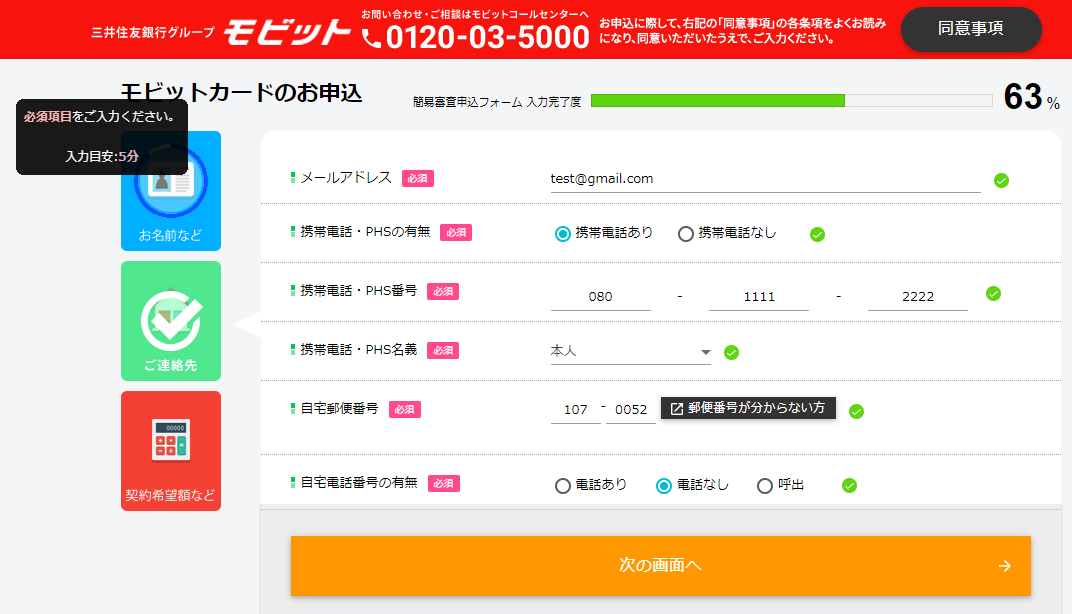Screen dimensions: 1072x614
Task: Click the モビットカードのお申込 heading
Action: tap(241, 92)
